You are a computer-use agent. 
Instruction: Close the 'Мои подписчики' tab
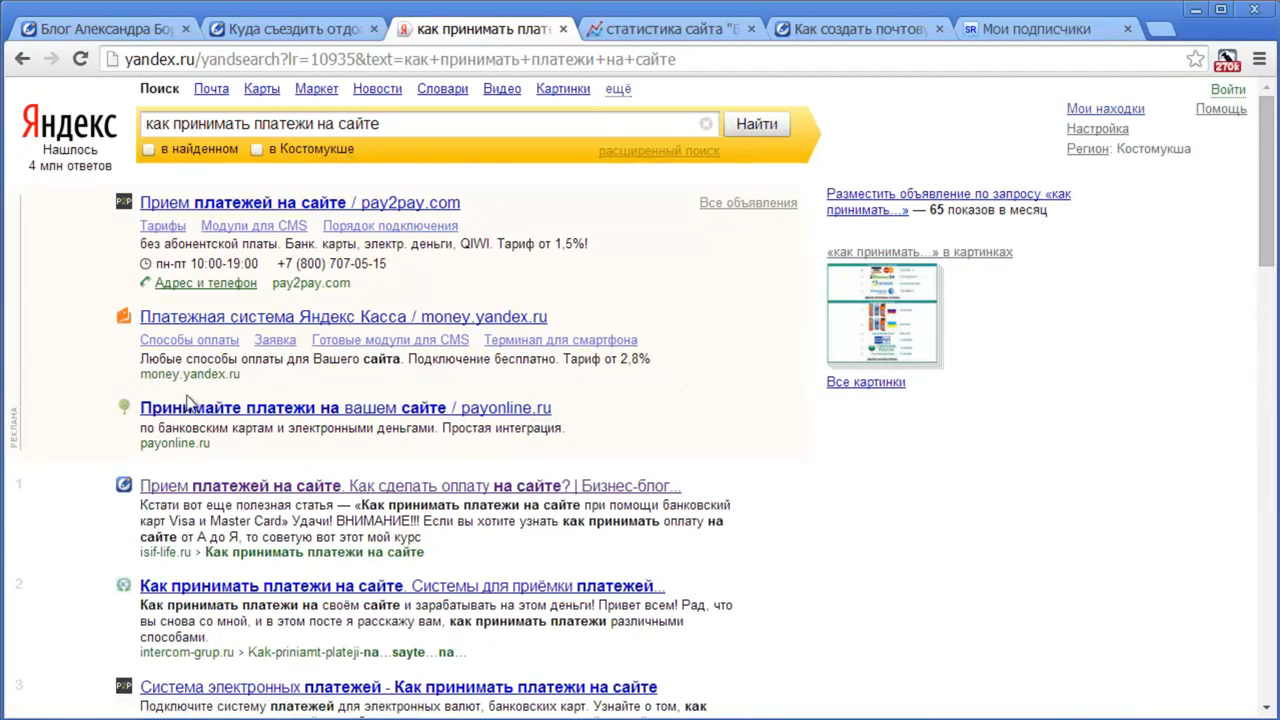1127,29
